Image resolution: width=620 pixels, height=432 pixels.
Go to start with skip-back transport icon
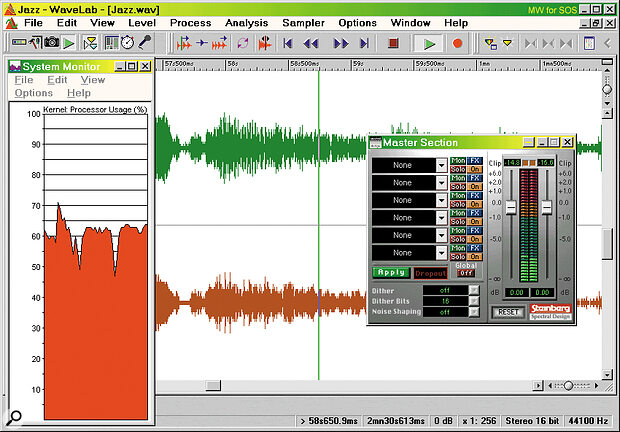click(288, 43)
